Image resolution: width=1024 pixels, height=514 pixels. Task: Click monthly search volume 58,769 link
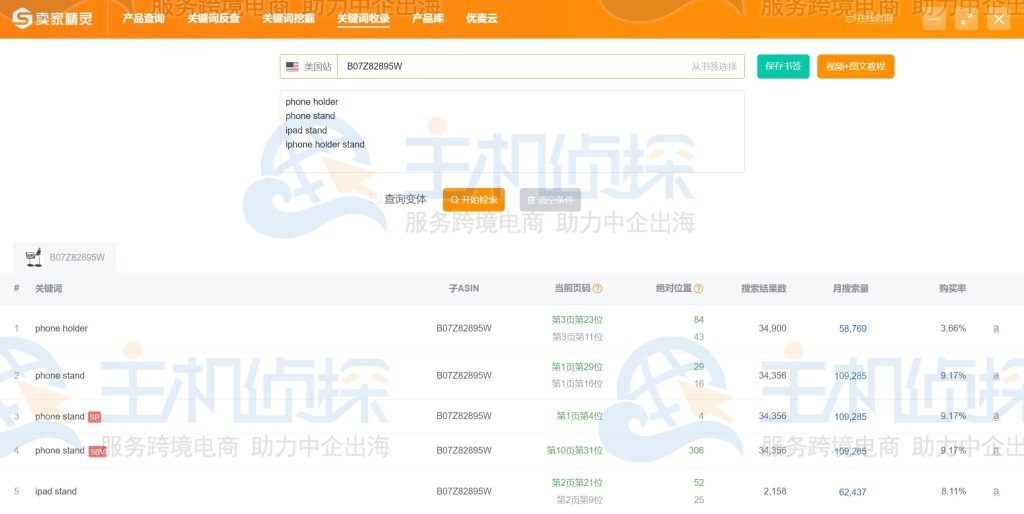(852, 328)
